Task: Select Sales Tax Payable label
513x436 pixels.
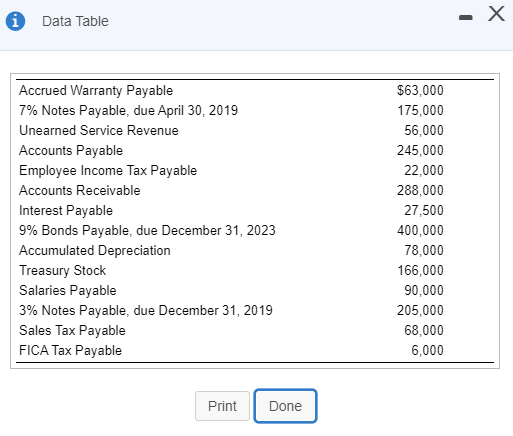Action: (72, 331)
